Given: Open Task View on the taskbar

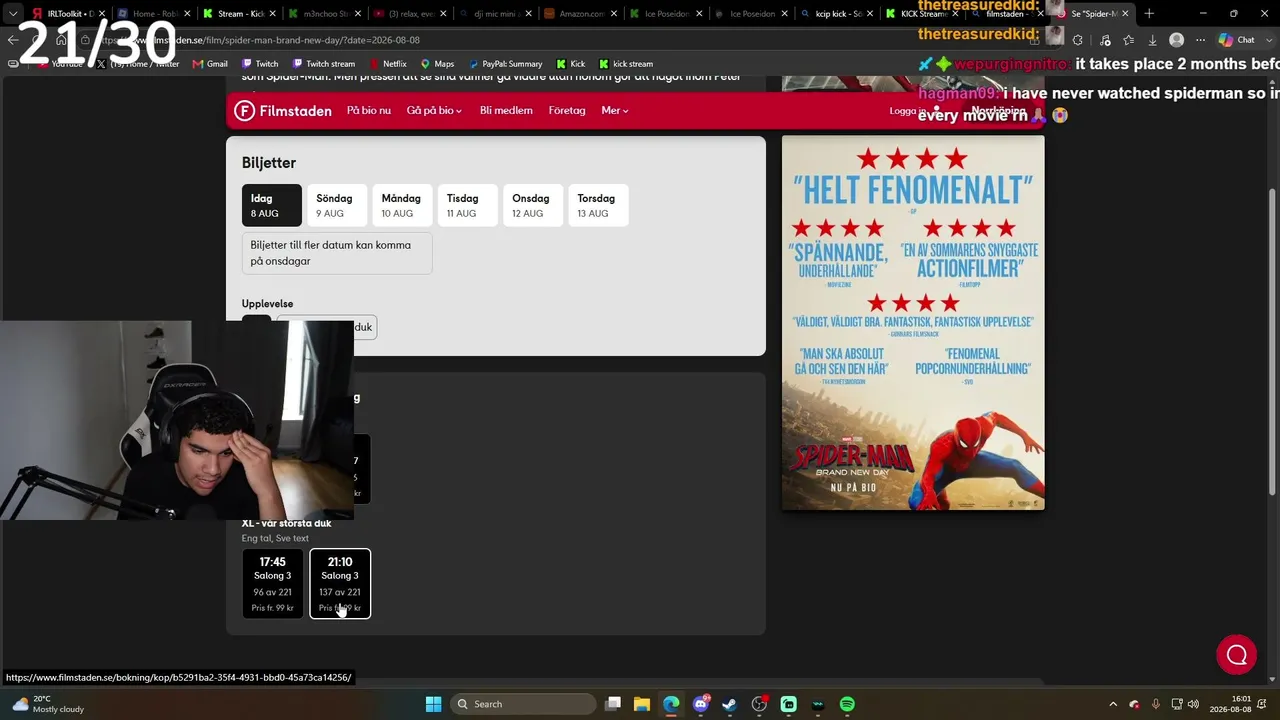Looking at the screenshot, I should click(x=613, y=704).
